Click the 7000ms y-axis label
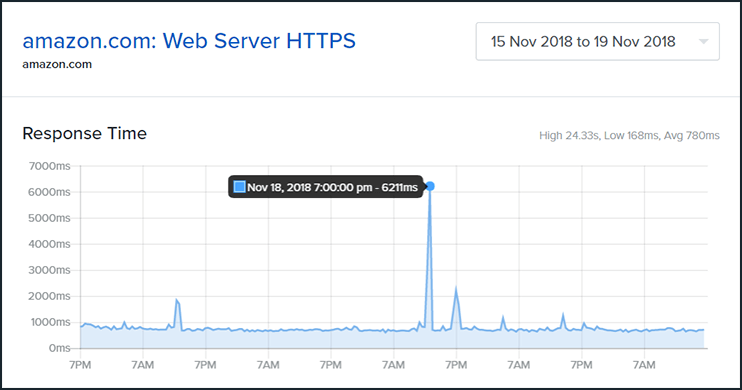The width and height of the screenshot is (742, 390). coord(49,166)
